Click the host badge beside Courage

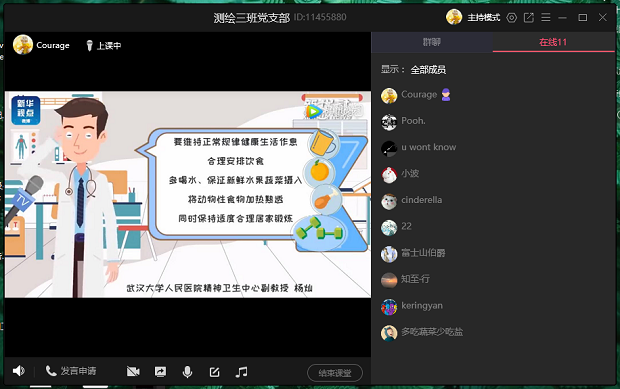[446, 95]
